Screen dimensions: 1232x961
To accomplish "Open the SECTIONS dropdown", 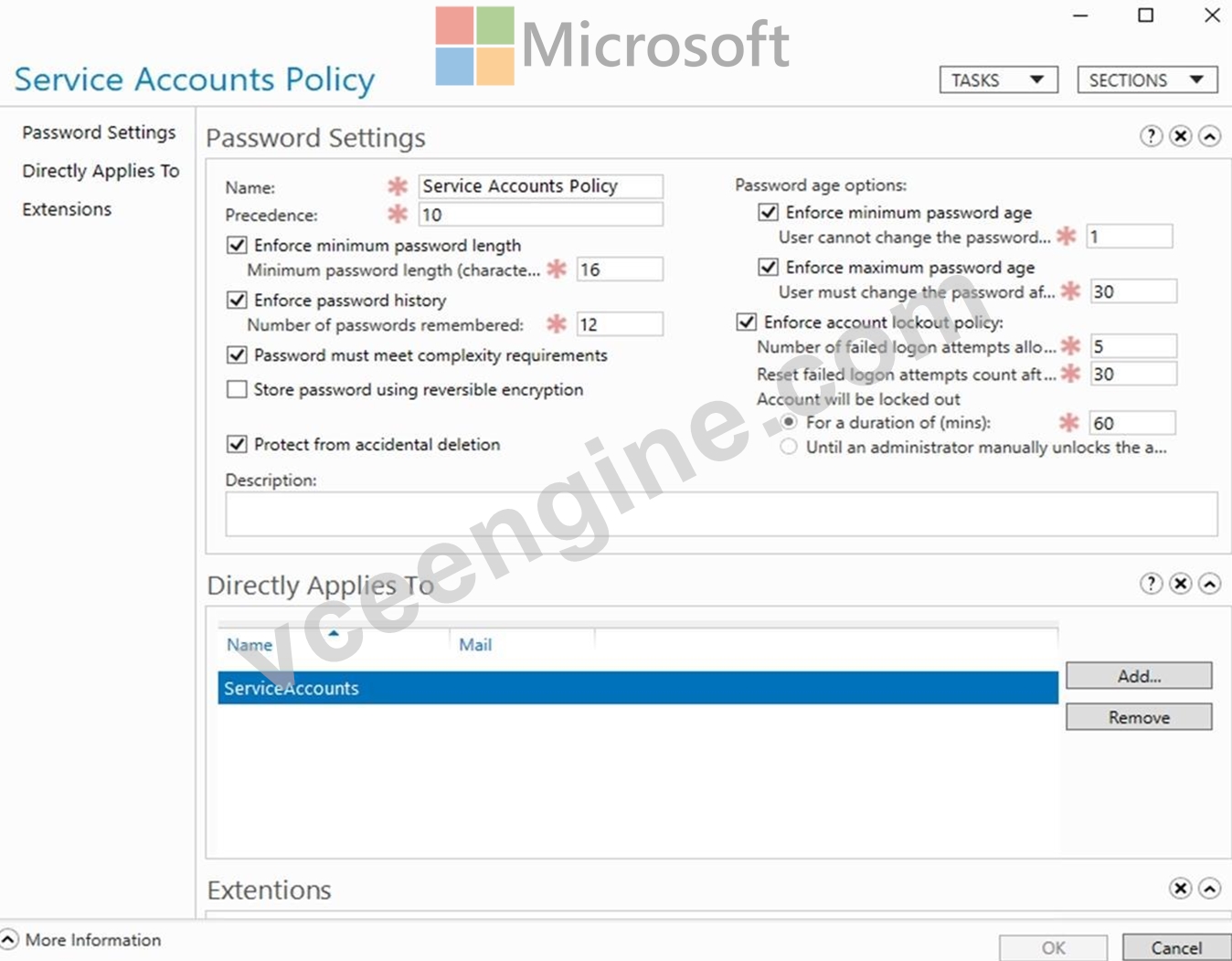I will 1147,79.
